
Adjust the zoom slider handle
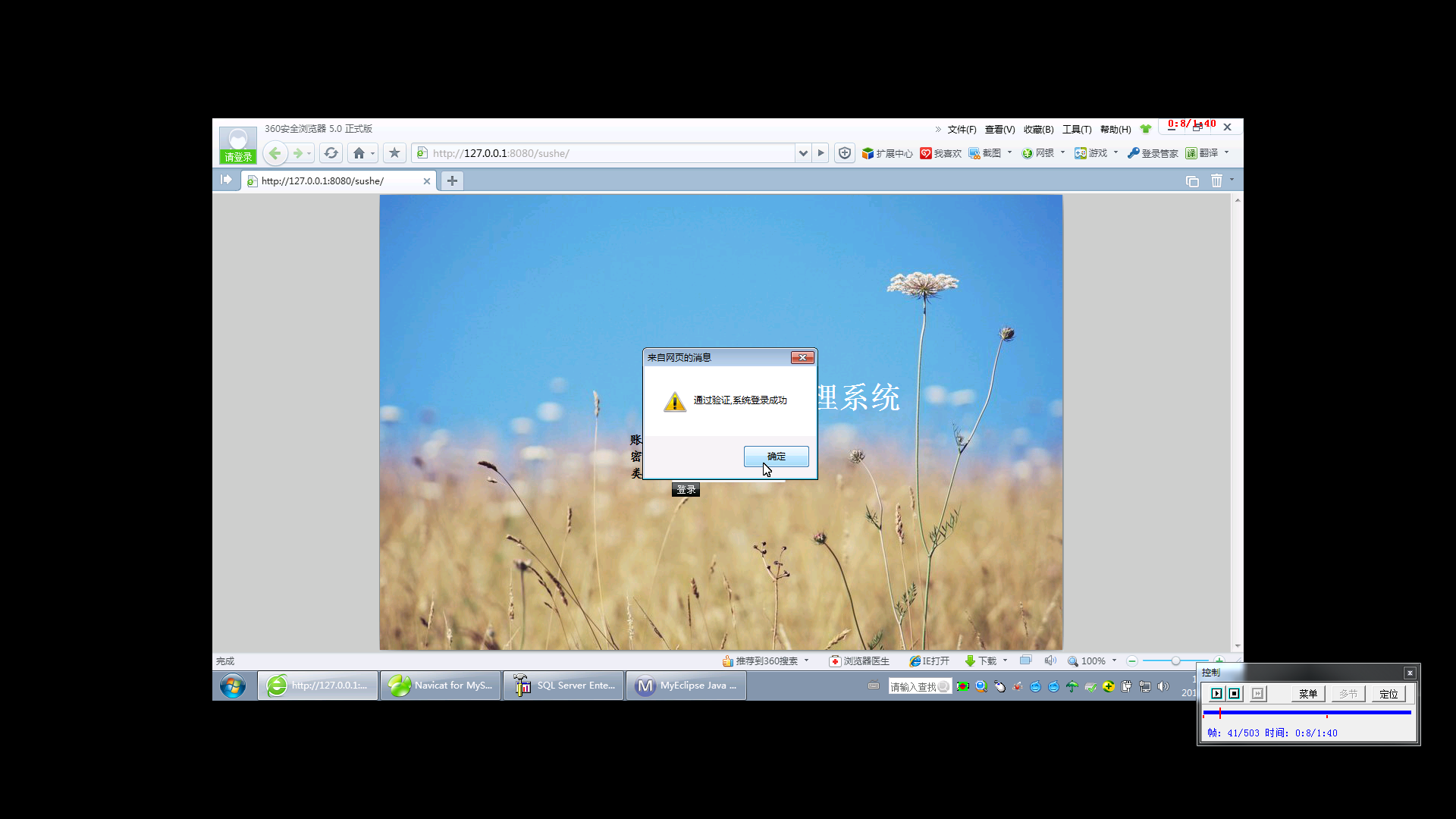(x=1175, y=661)
